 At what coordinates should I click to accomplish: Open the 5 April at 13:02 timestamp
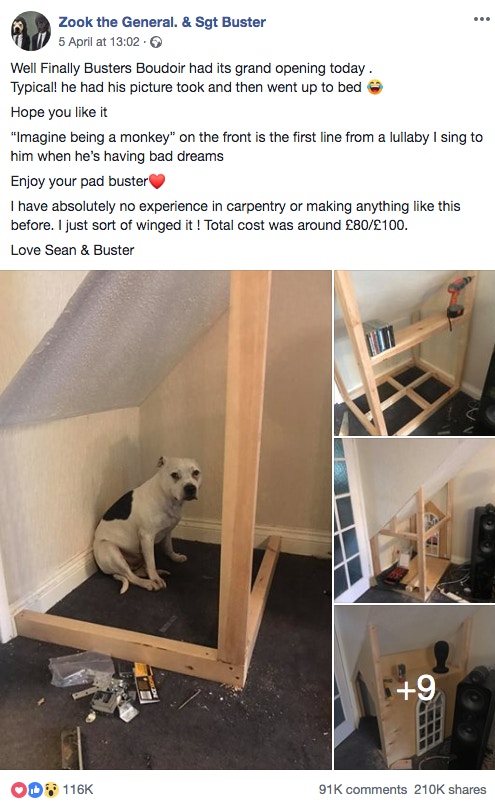(99, 42)
